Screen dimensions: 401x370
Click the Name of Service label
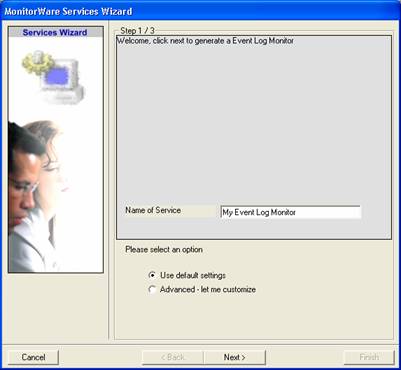153,210
